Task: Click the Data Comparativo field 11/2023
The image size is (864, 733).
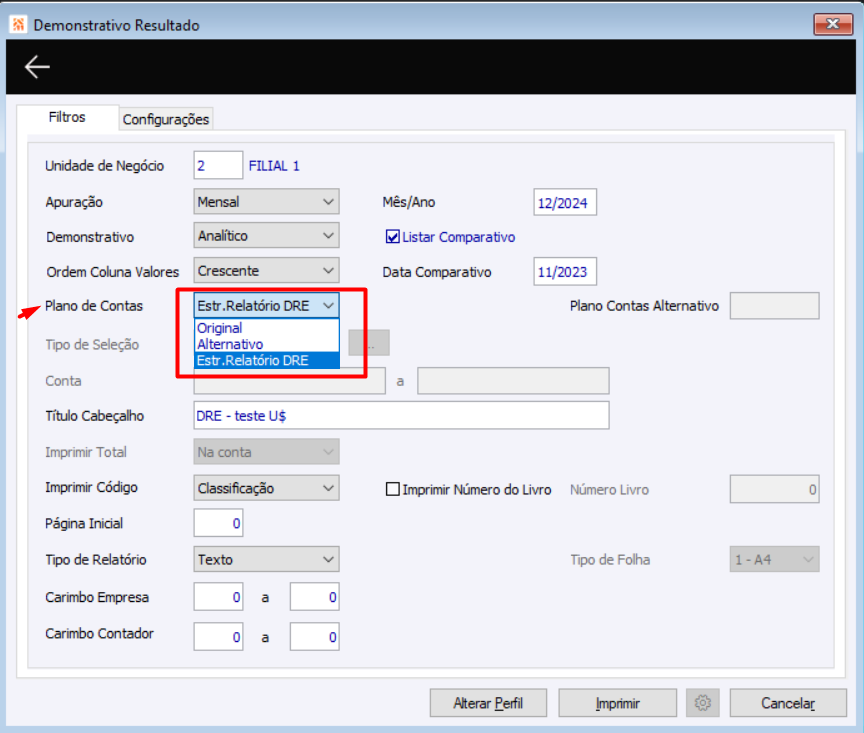Action: point(565,271)
